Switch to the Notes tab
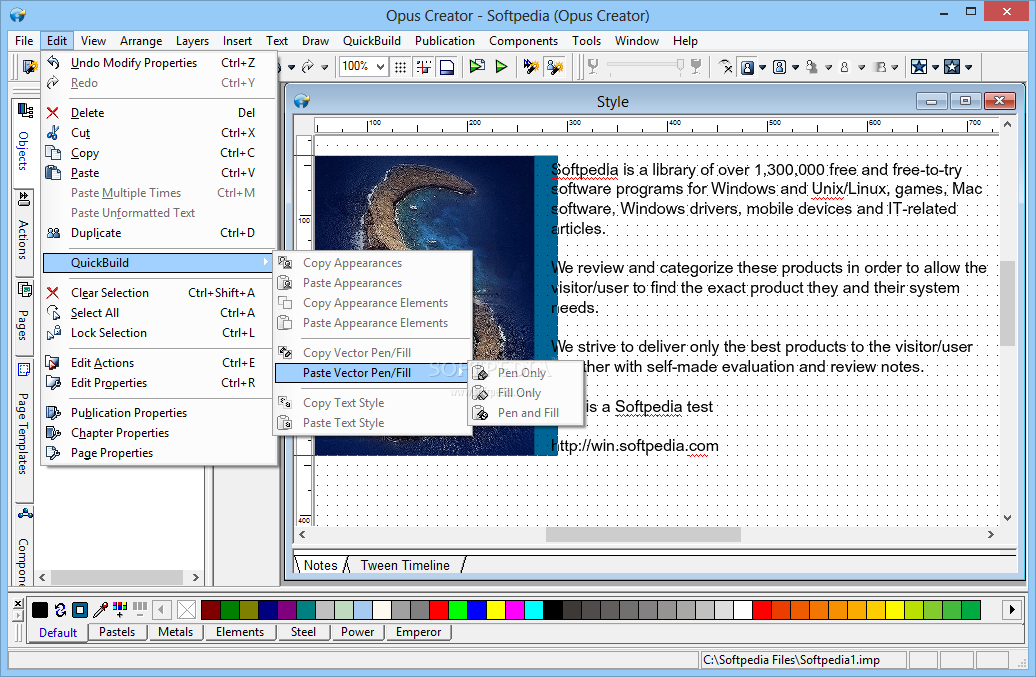1036x677 pixels. pyautogui.click(x=320, y=565)
